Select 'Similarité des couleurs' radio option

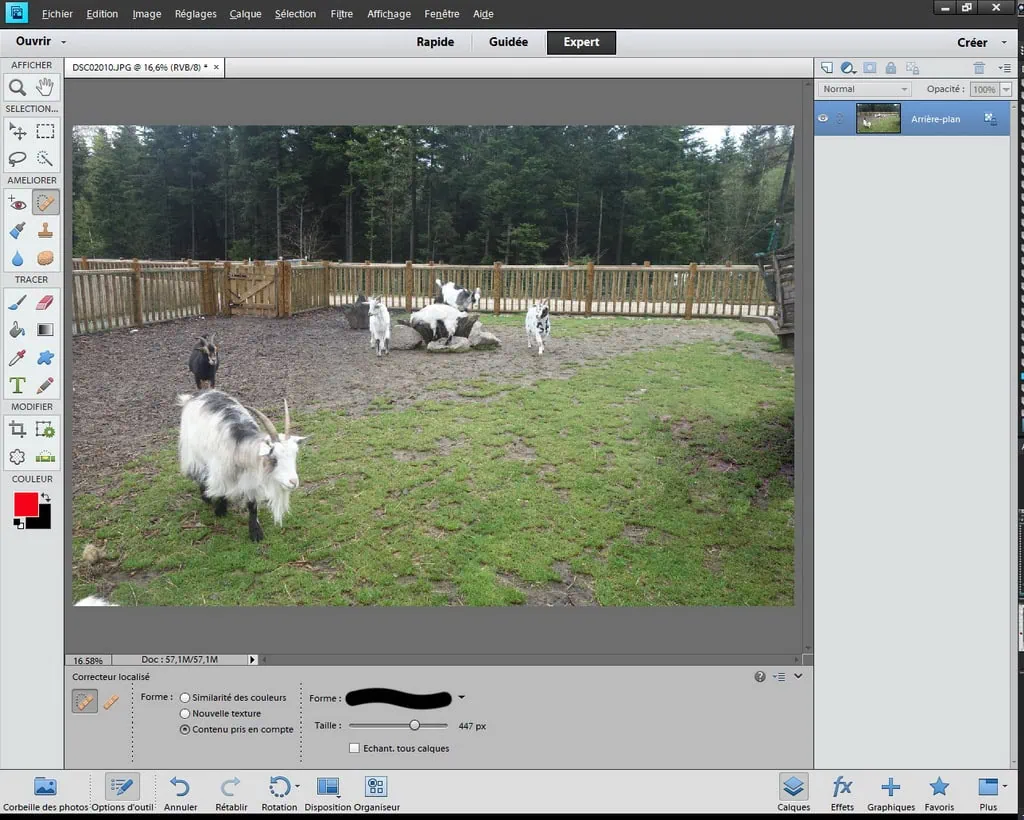coord(185,697)
